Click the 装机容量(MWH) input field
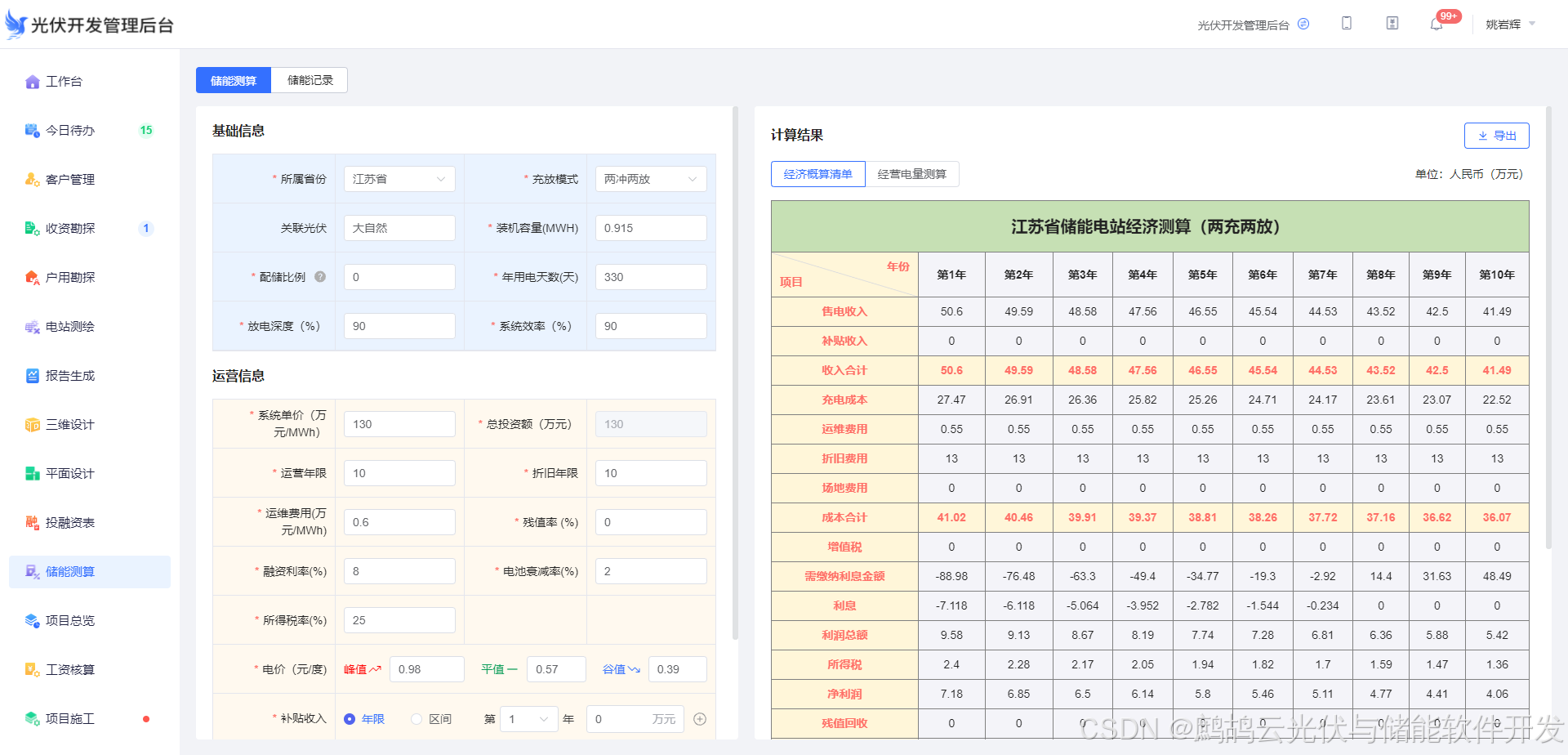Viewport: 1568px width, 755px height. point(651,228)
